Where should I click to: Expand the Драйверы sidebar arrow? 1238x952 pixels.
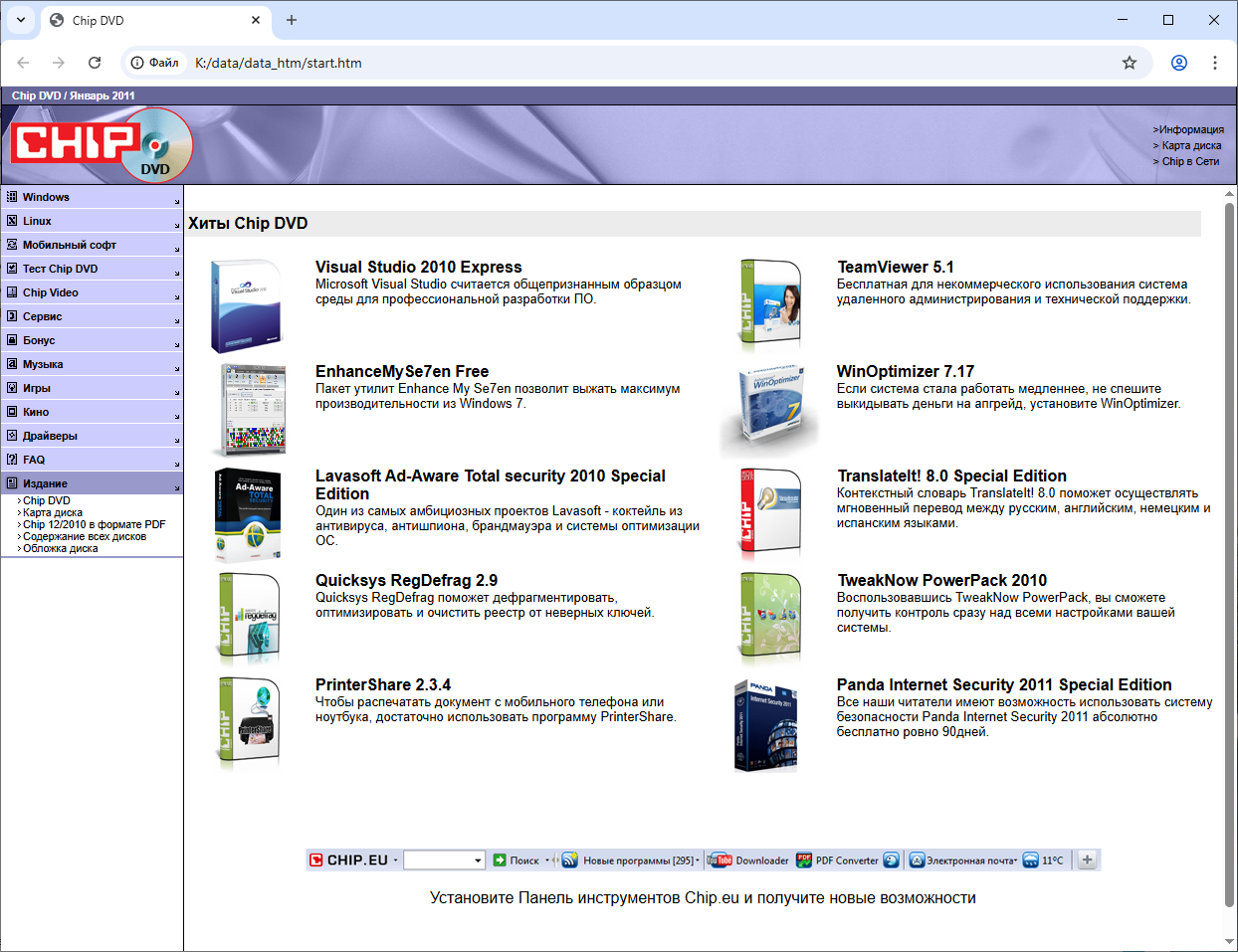177,440
